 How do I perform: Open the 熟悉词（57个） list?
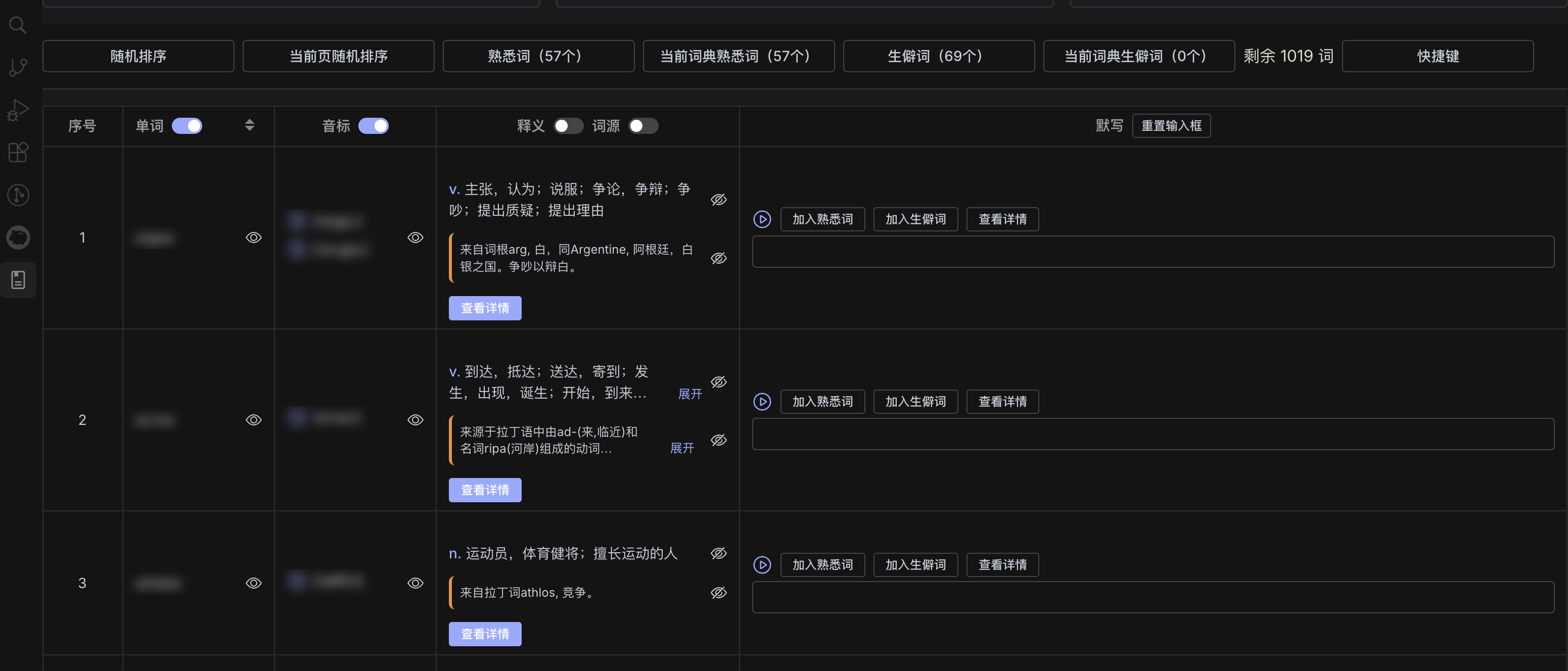click(x=538, y=56)
